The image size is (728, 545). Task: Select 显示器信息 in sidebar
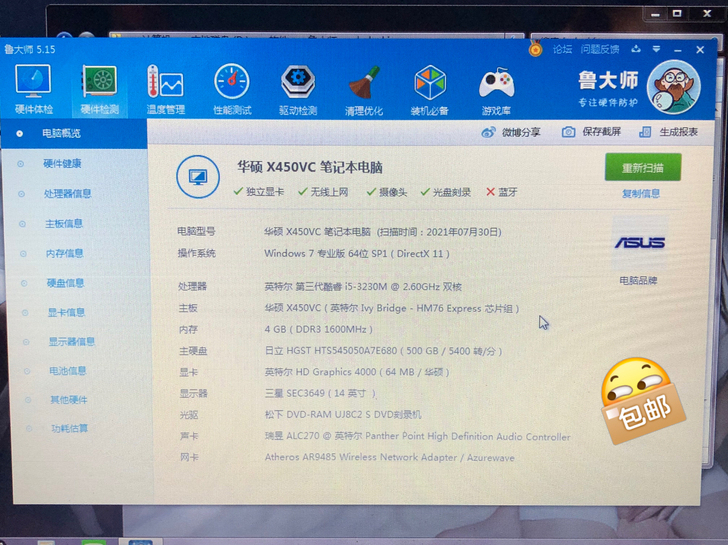click(x=72, y=342)
